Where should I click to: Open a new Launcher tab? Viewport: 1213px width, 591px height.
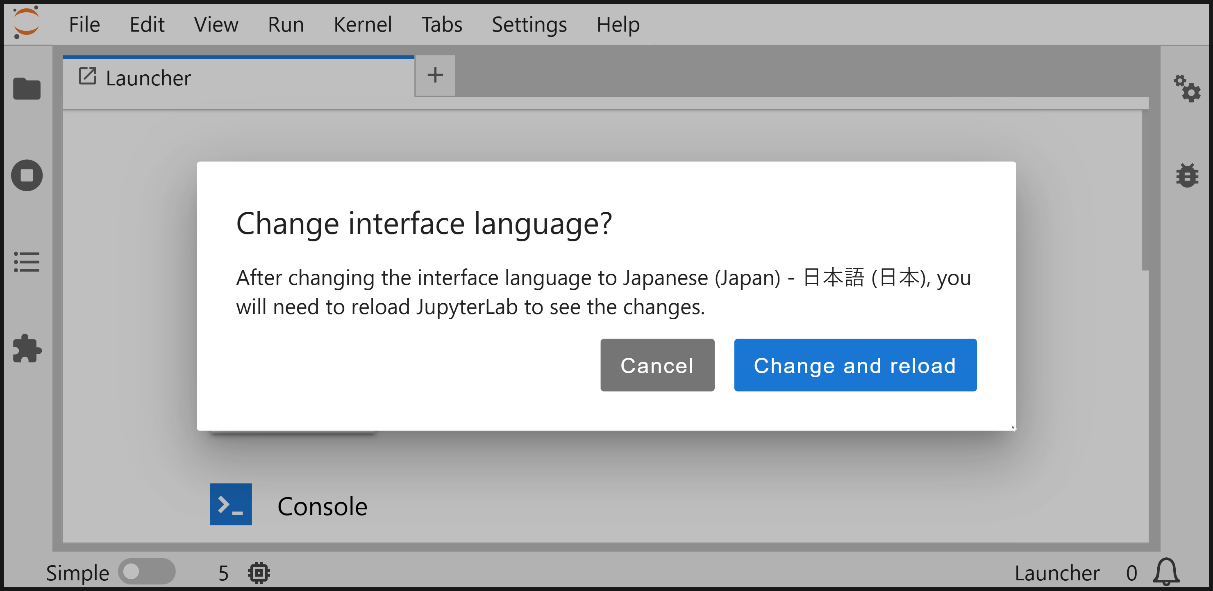tap(434, 76)
